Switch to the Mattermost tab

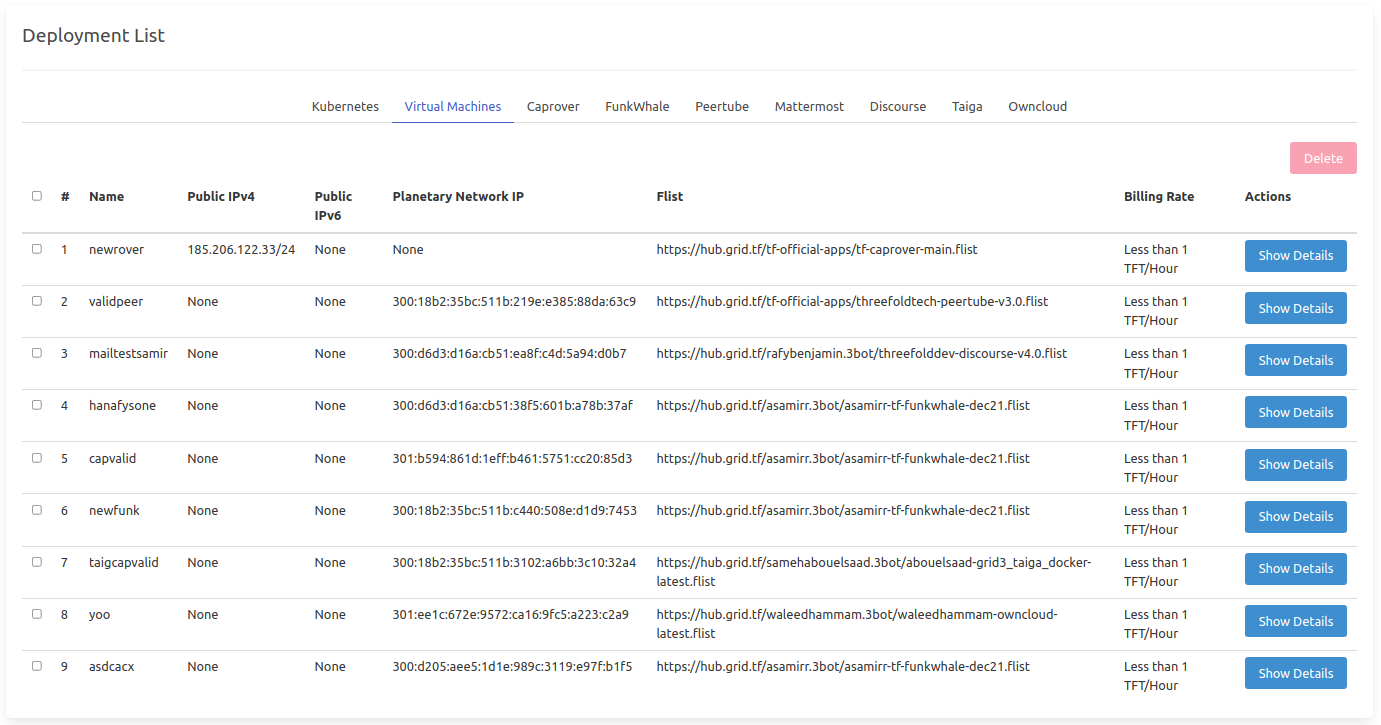click(808, 106)
